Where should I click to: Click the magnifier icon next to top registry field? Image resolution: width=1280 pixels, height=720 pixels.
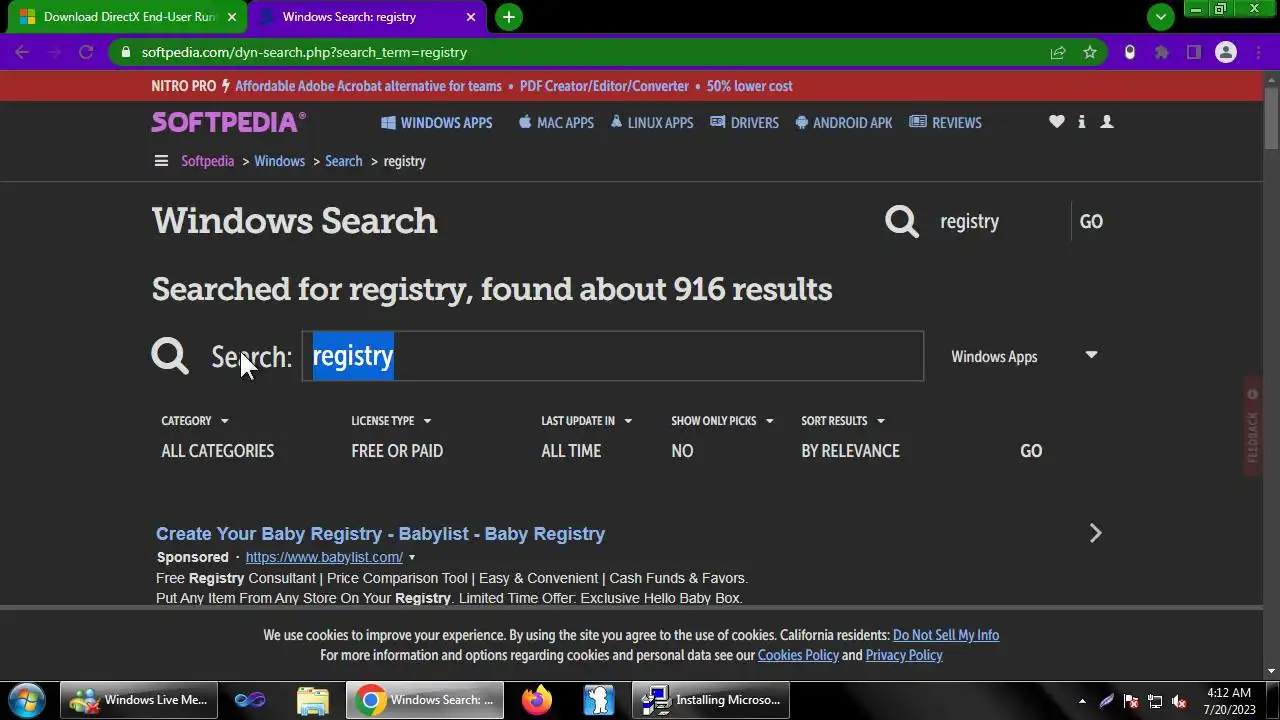click(x=902, y=221)
